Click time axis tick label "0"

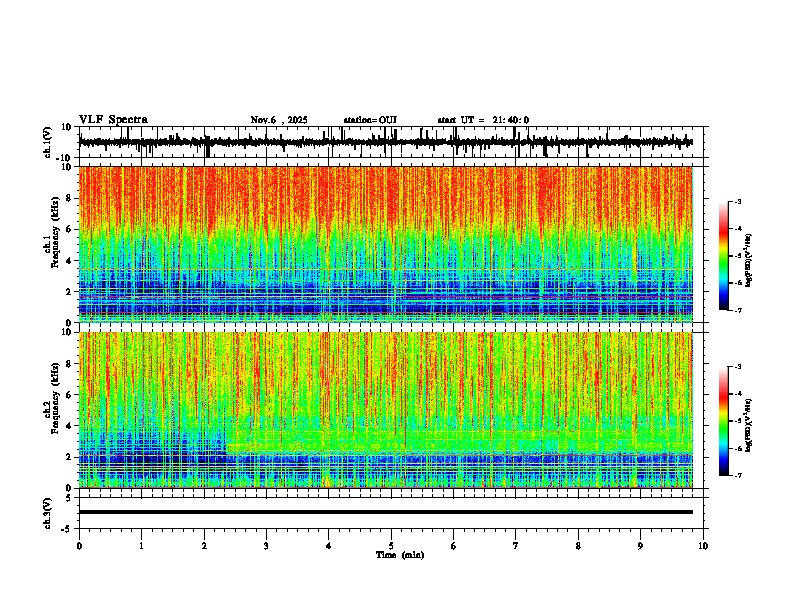click(x=79, y=546)
